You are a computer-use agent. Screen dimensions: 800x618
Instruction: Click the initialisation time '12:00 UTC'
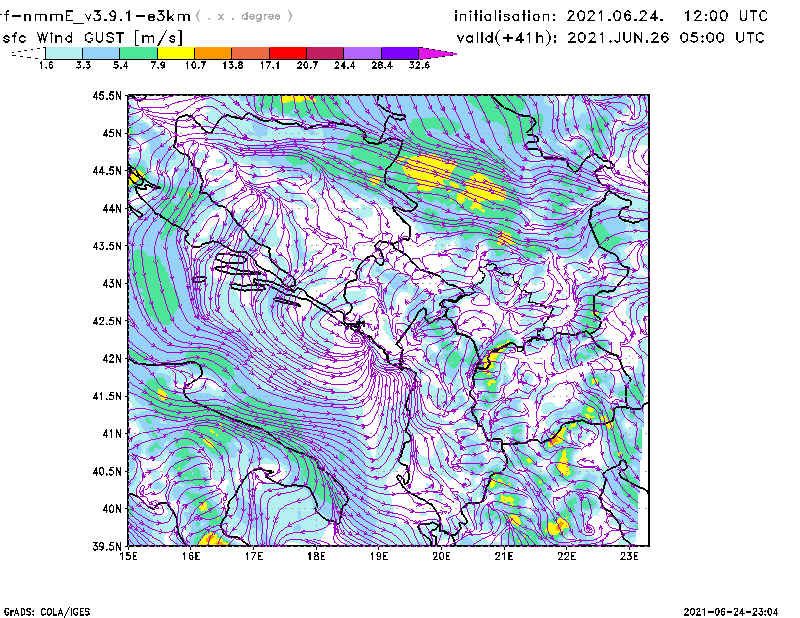tap(726, 16)
